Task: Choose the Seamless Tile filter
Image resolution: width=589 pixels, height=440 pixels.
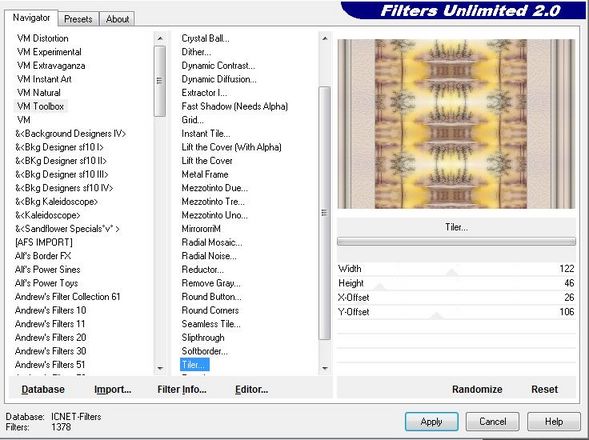Action: pyautogui.click(x=211, y=324)
